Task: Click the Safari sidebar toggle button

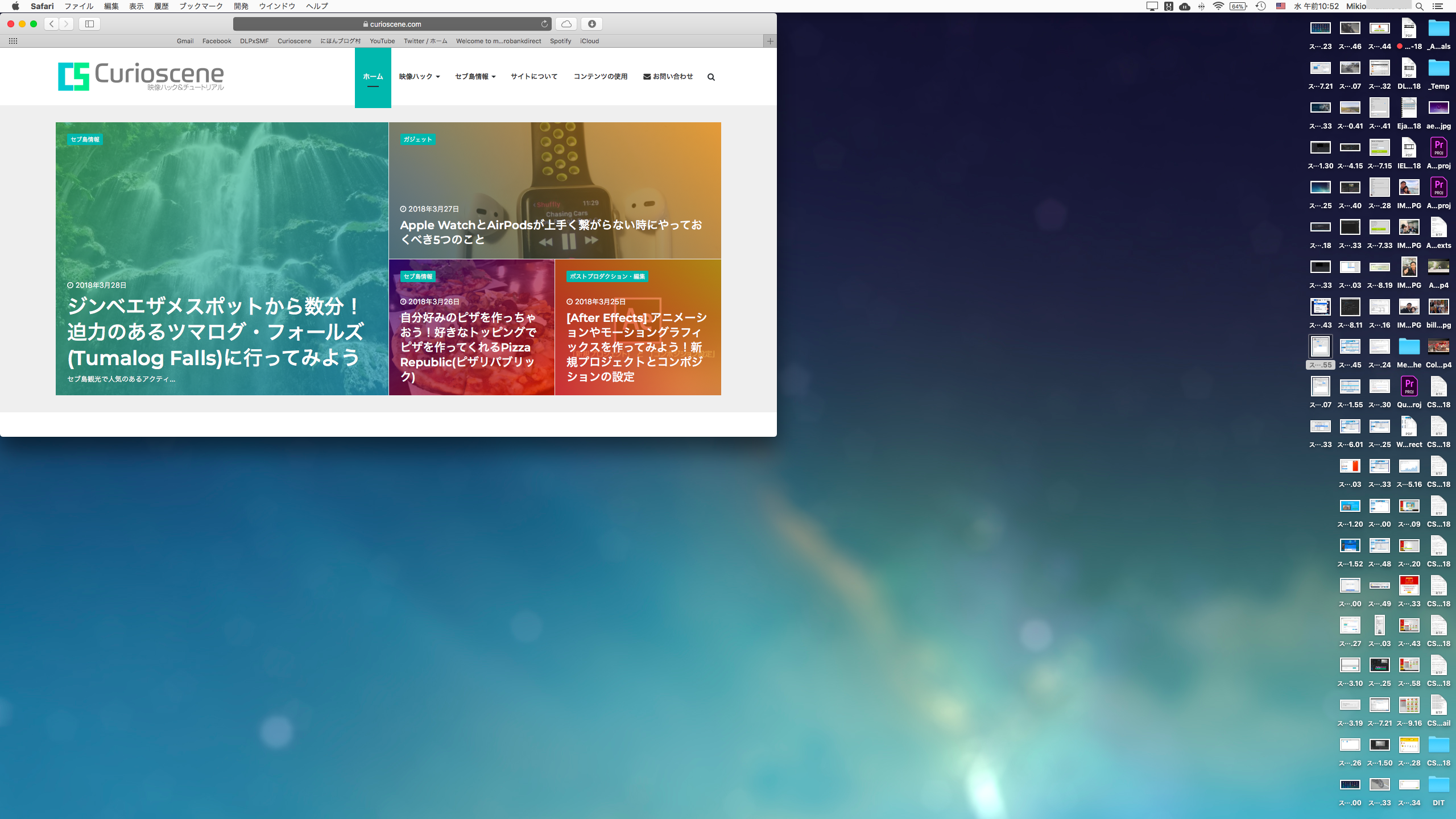Action: pos(89,24)
